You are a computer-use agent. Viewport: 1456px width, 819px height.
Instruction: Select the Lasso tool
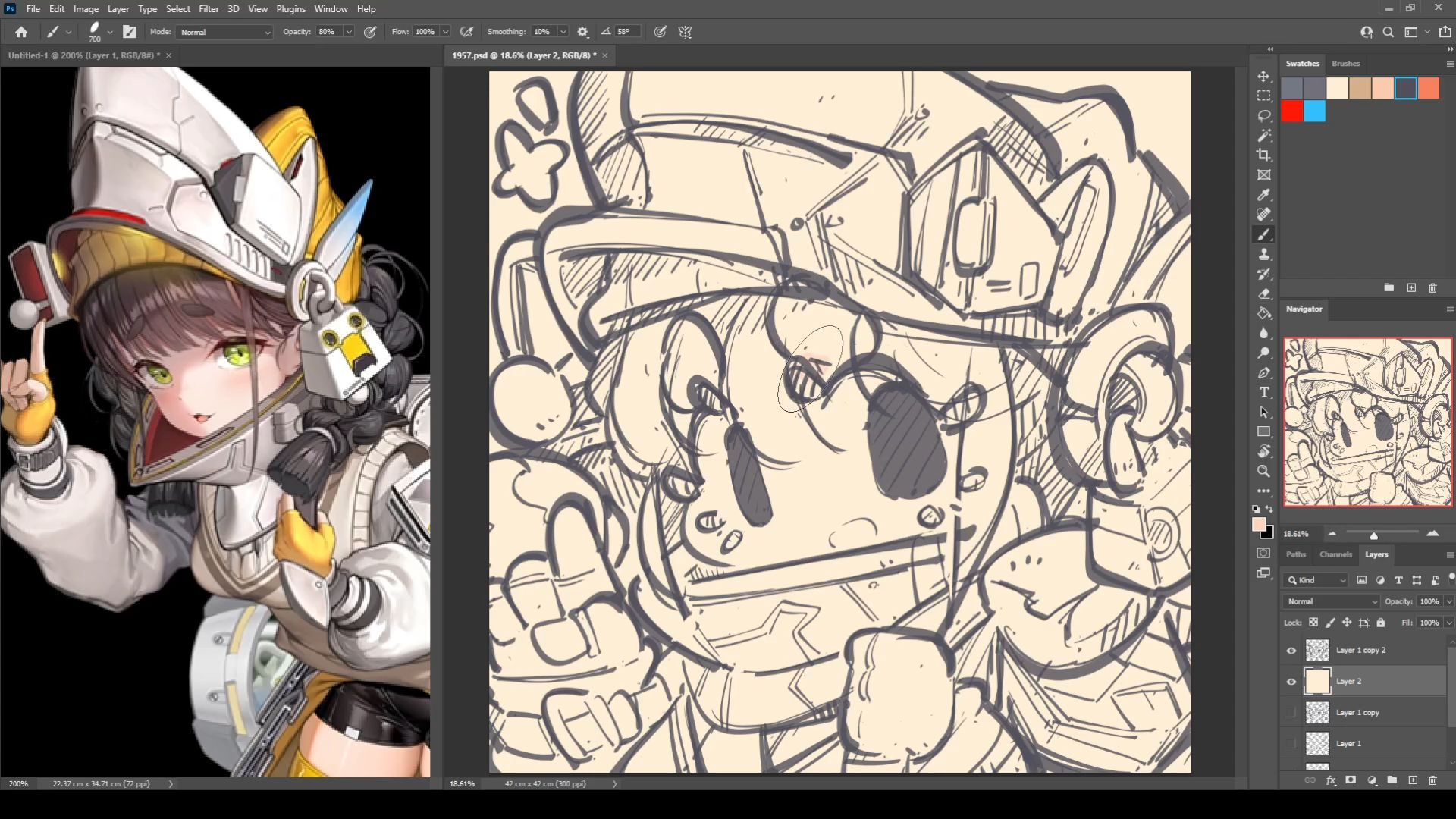[1263, 116]
